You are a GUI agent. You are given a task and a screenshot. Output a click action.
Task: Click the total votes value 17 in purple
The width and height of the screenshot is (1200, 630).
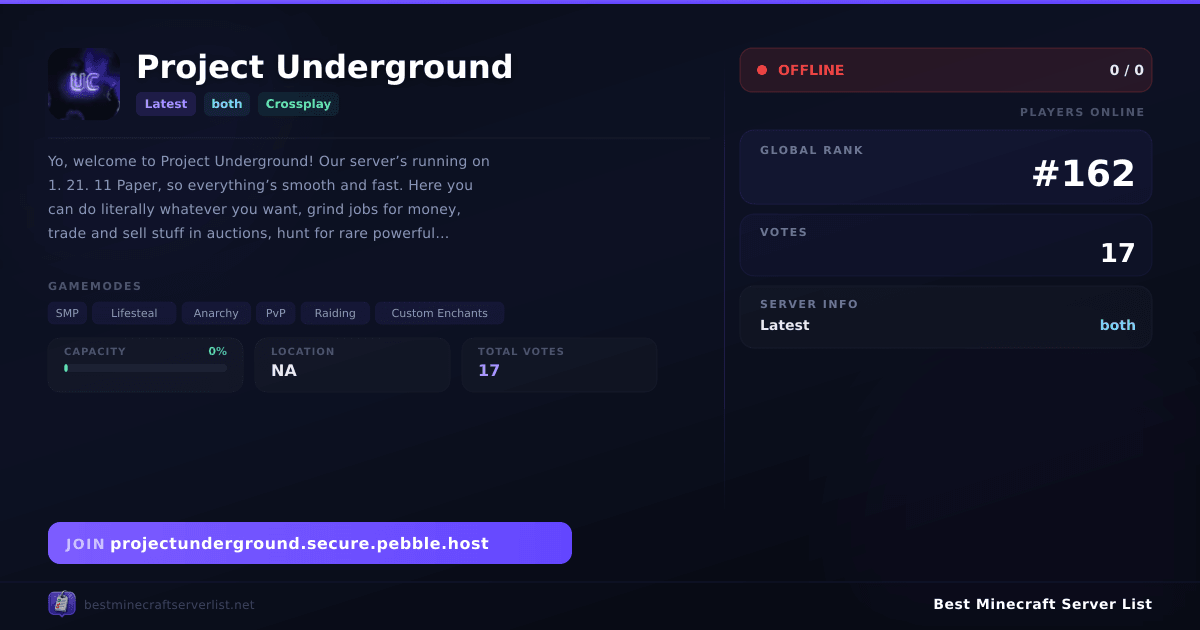(489, 370)
